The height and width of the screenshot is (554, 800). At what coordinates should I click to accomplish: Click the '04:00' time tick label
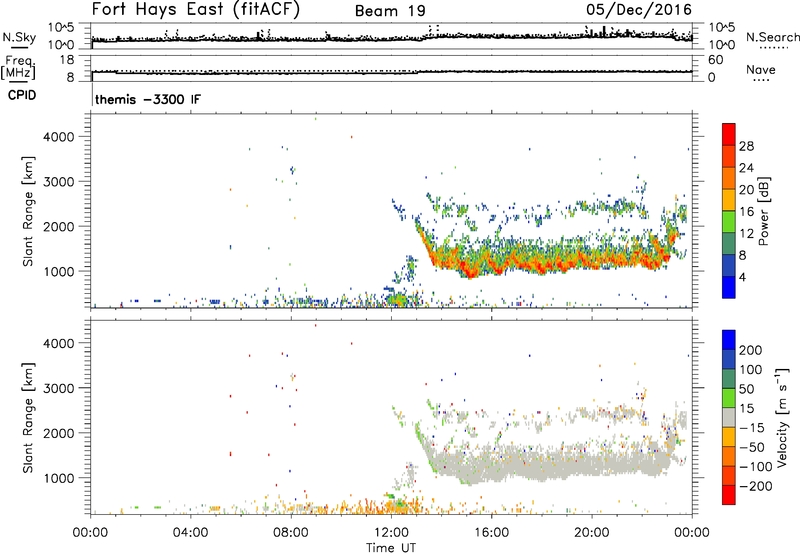coord(190,533)
